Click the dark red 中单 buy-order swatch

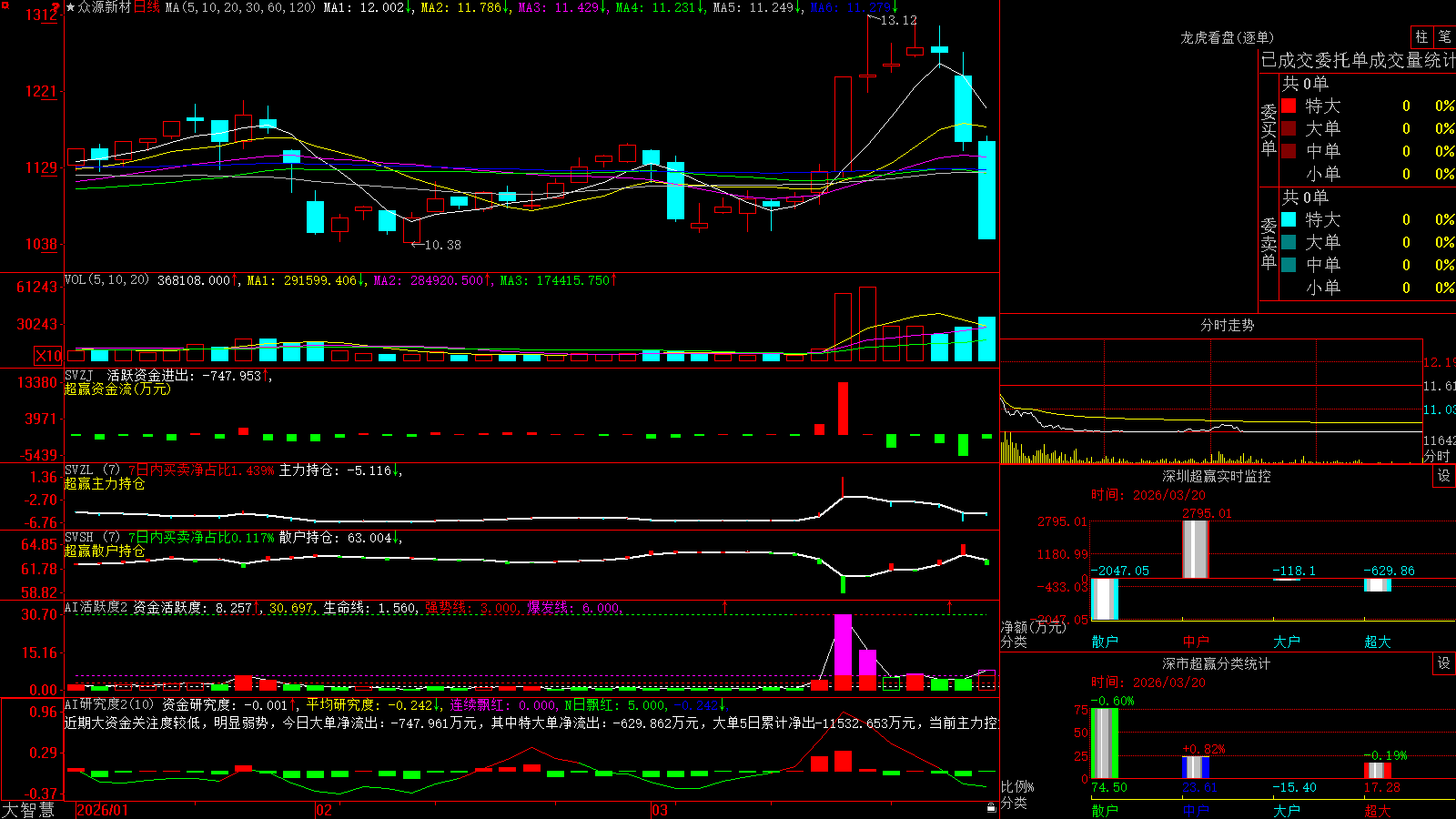(1289, 150)
